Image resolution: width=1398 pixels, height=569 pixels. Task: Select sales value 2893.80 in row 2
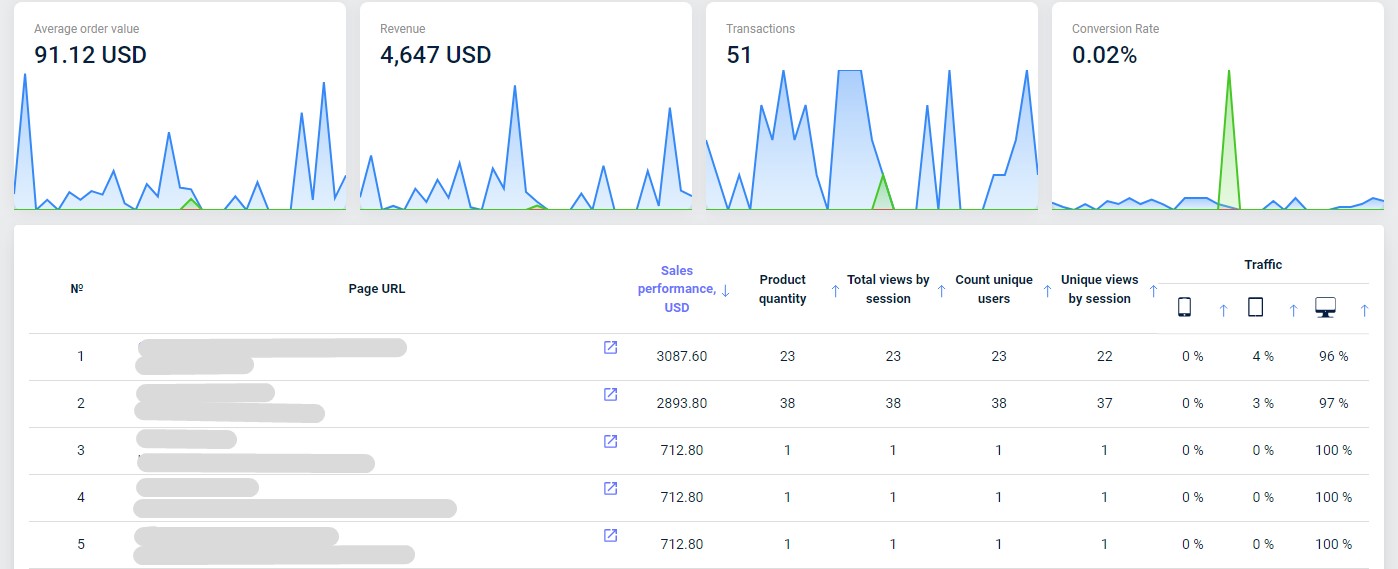(x=682, y=403)
